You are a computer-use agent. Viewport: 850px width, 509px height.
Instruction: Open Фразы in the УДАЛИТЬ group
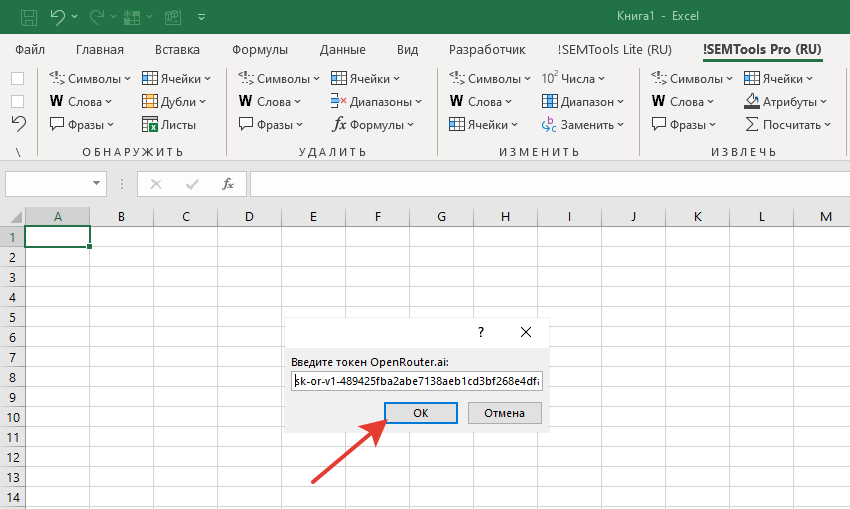(271, 125)
